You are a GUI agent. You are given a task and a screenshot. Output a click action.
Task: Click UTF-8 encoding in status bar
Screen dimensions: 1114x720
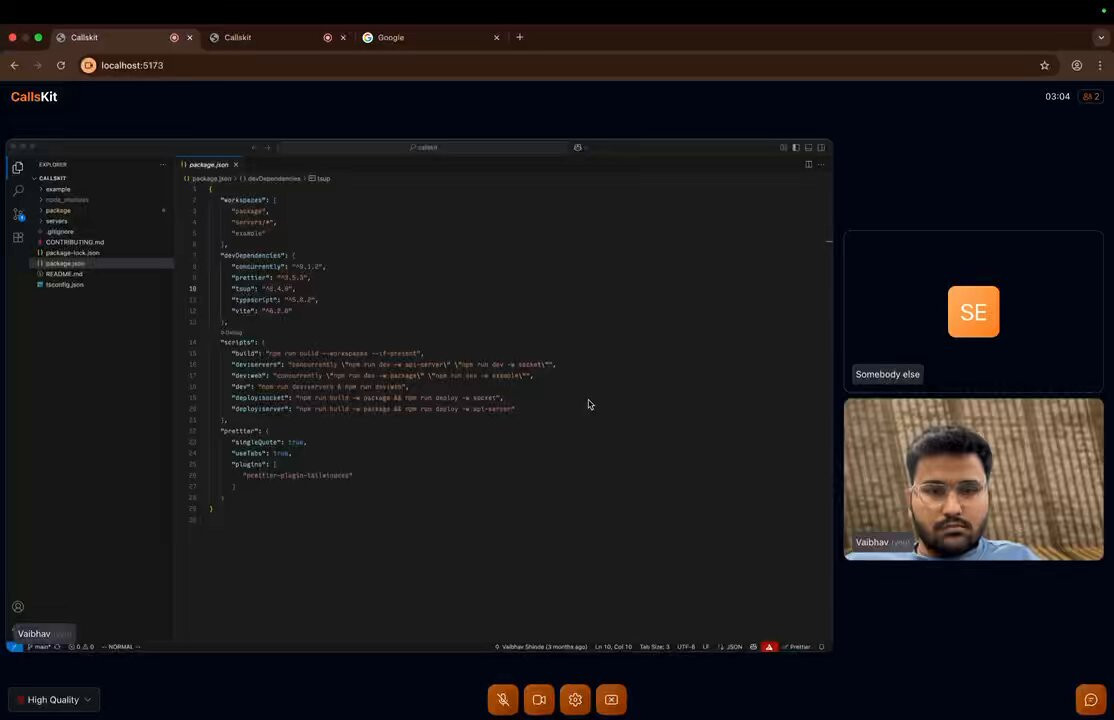tap(686, 647)
